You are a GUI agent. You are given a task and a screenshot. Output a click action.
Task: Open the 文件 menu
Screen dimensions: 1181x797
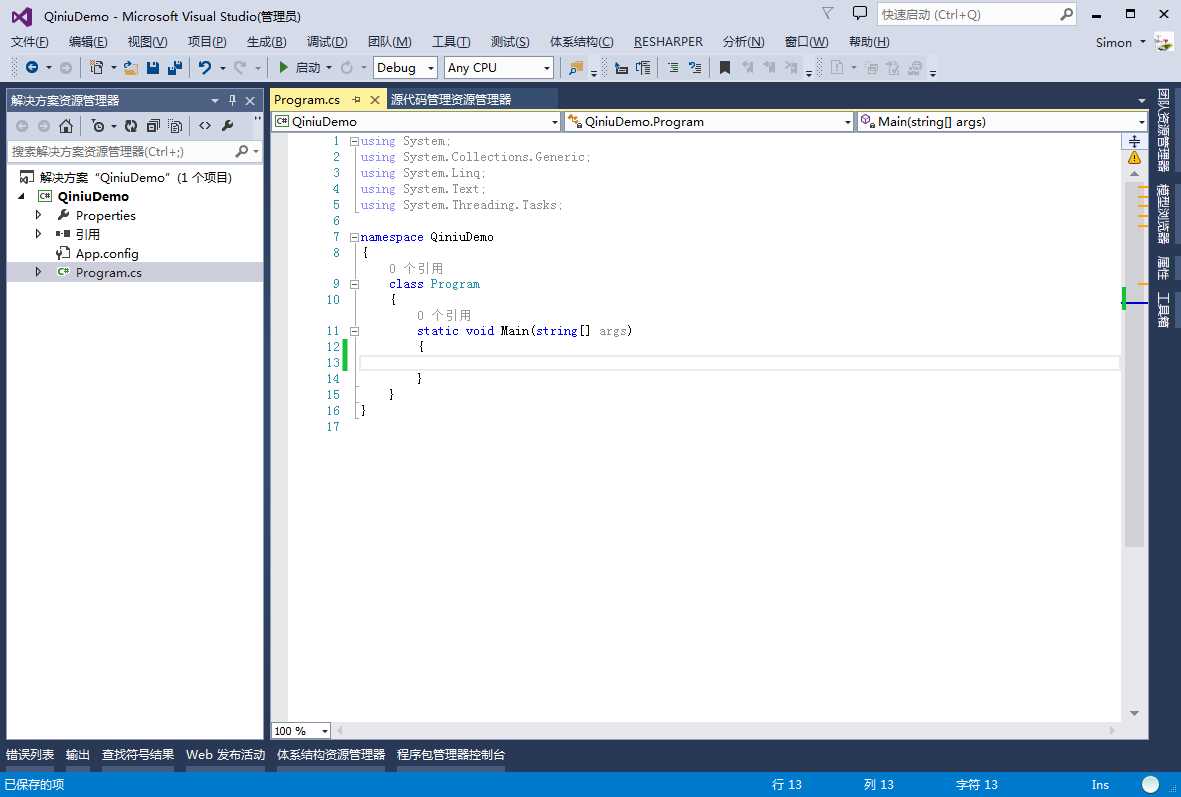point(30,42)
